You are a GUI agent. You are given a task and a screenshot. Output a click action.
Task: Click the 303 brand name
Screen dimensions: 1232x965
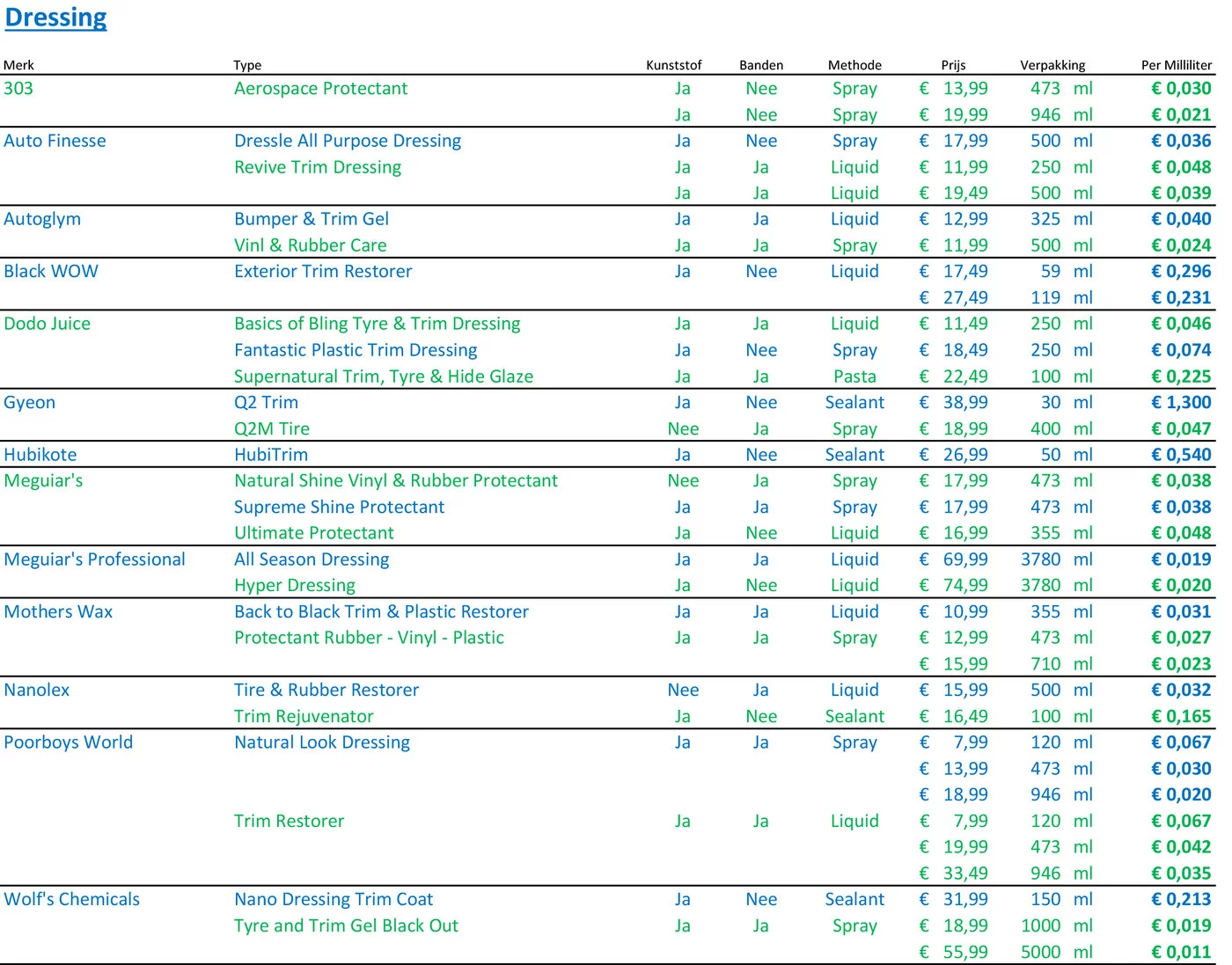click(18, 89)
